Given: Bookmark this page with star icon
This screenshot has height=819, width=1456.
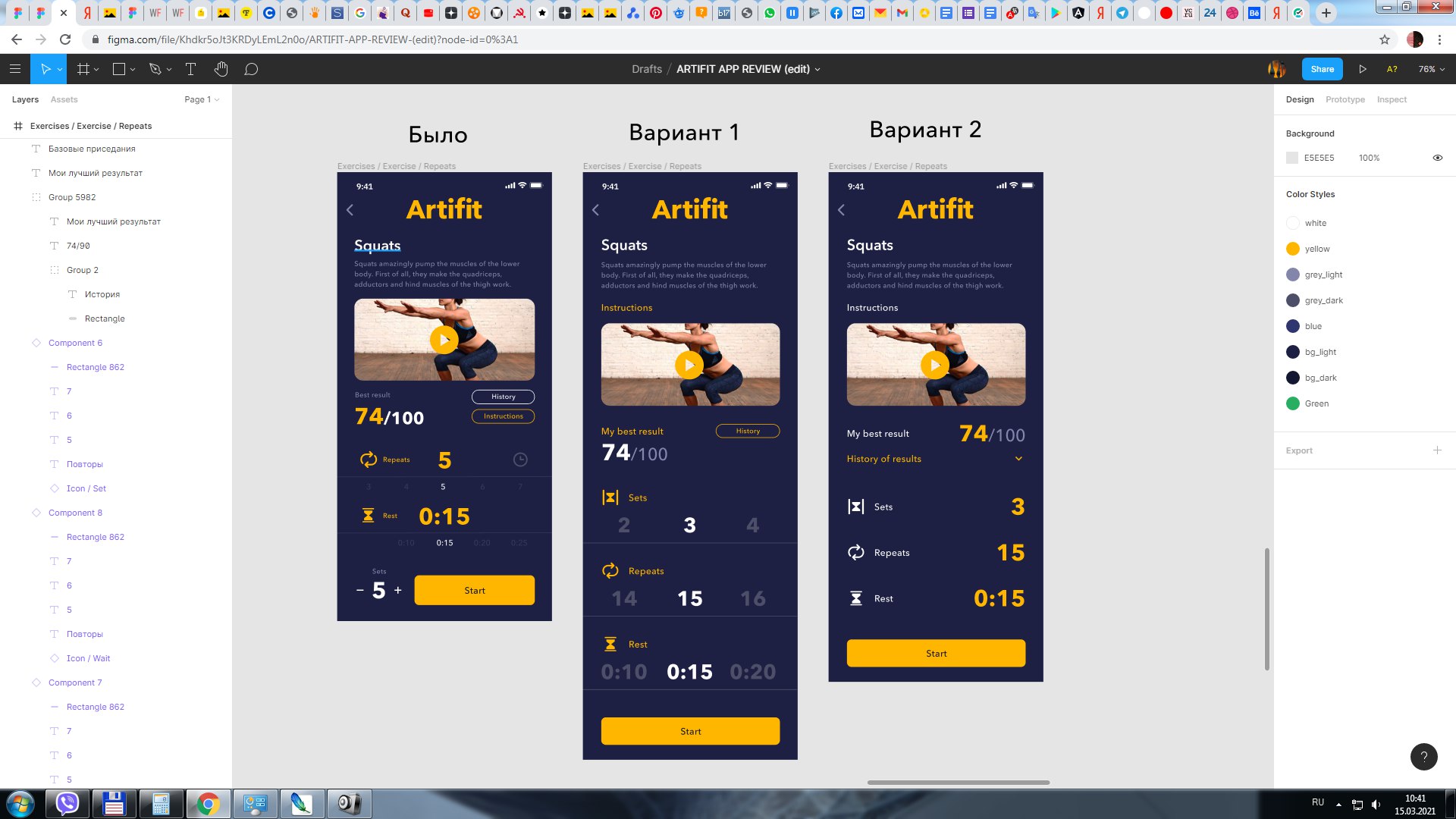Looking at the screenshot, I should pos(1385,39).
